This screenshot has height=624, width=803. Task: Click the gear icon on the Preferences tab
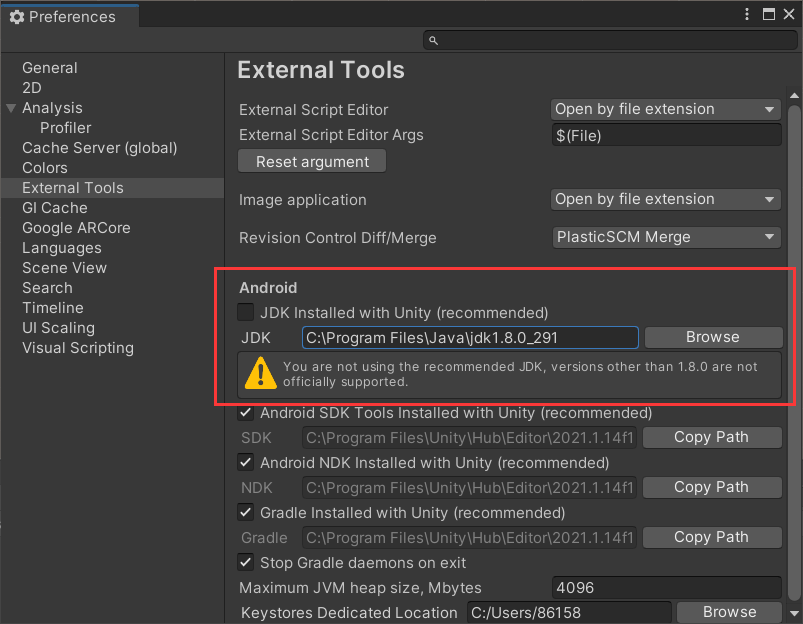(16, 16)
